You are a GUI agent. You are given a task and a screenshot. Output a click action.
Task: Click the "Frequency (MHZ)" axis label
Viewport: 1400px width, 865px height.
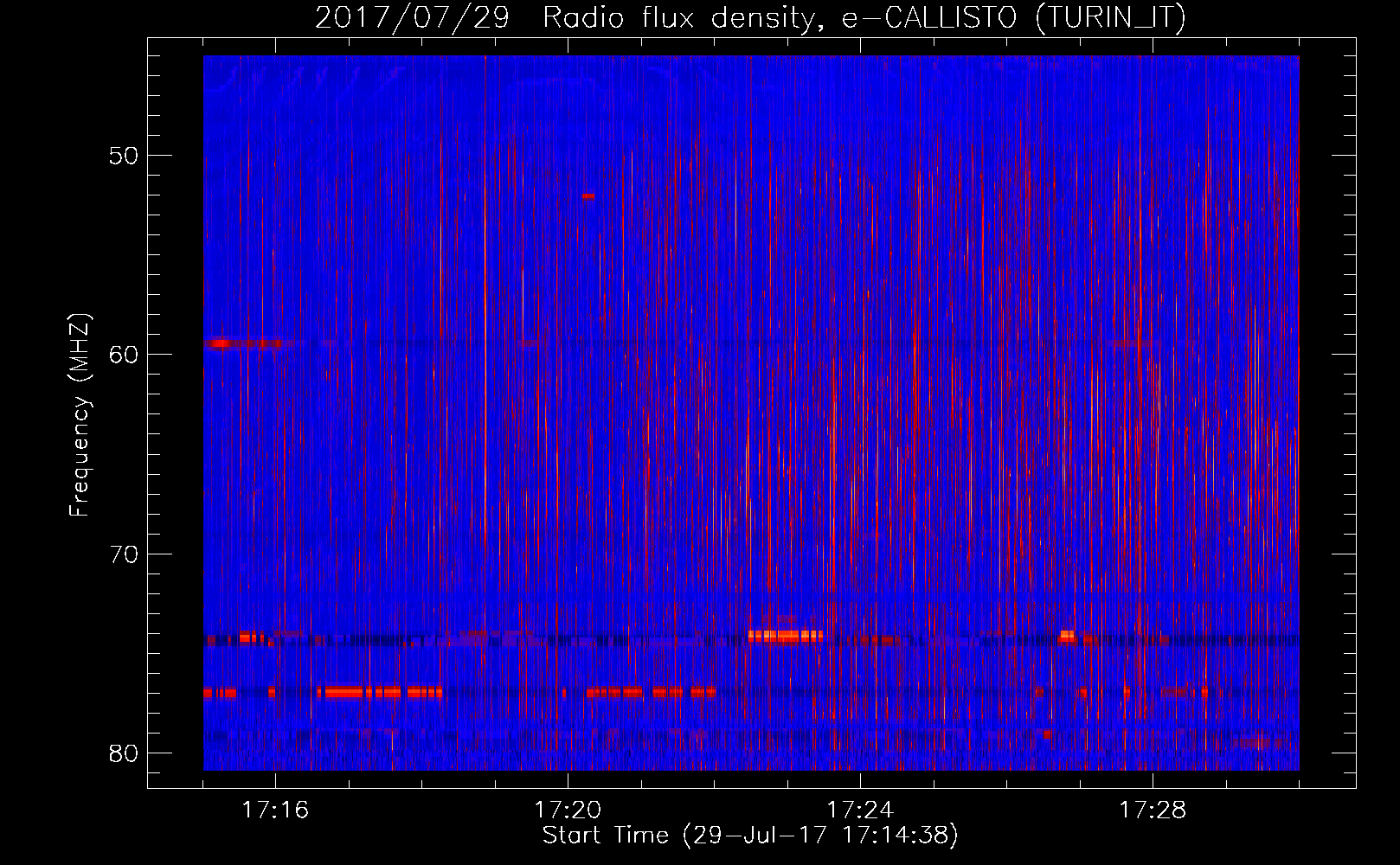80,415
